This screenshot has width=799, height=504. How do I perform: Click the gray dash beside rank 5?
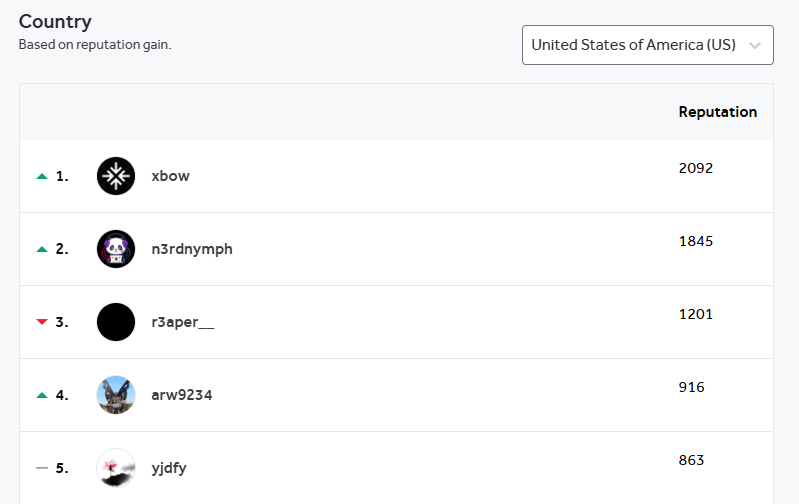coord(42,468)
